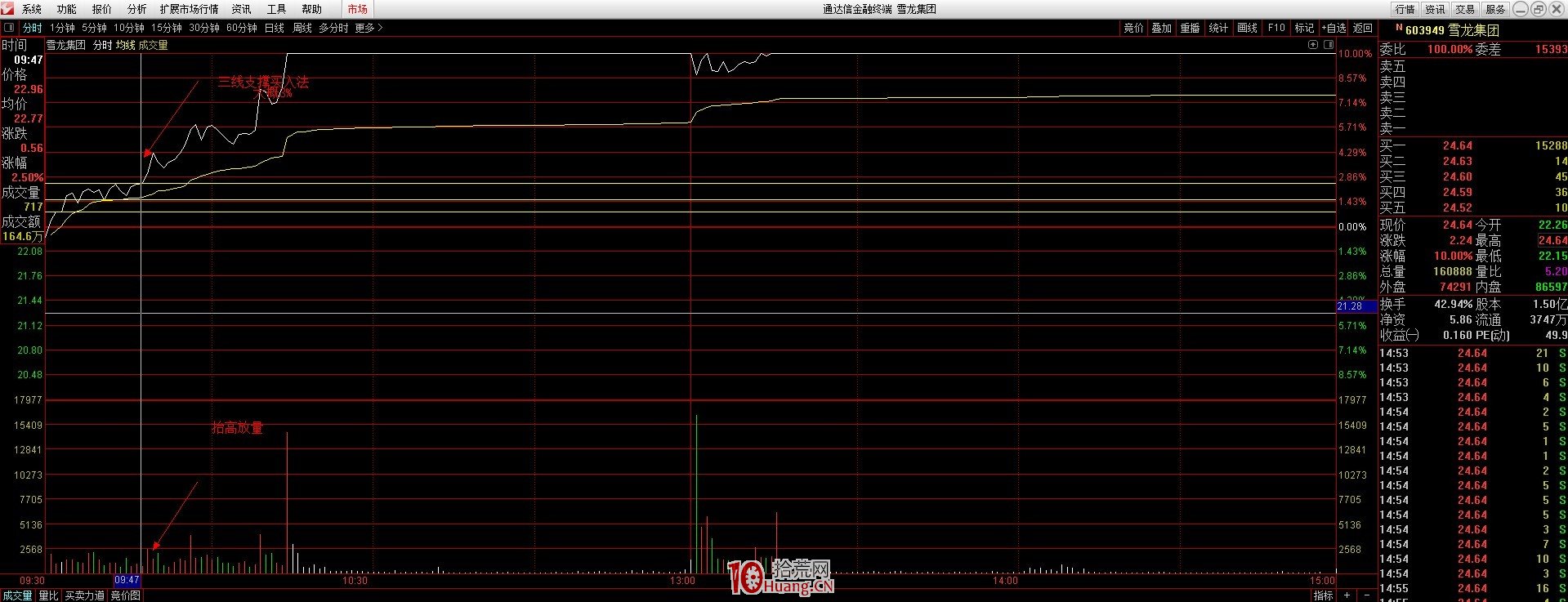Select the 市场 tab

click(357, 9)
